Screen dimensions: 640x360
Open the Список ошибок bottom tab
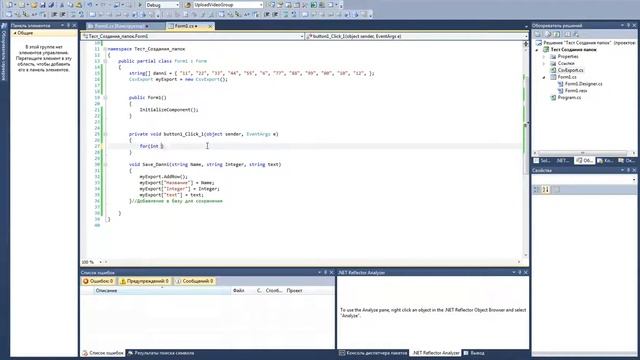pyautogui.click(x=103, y=353)
